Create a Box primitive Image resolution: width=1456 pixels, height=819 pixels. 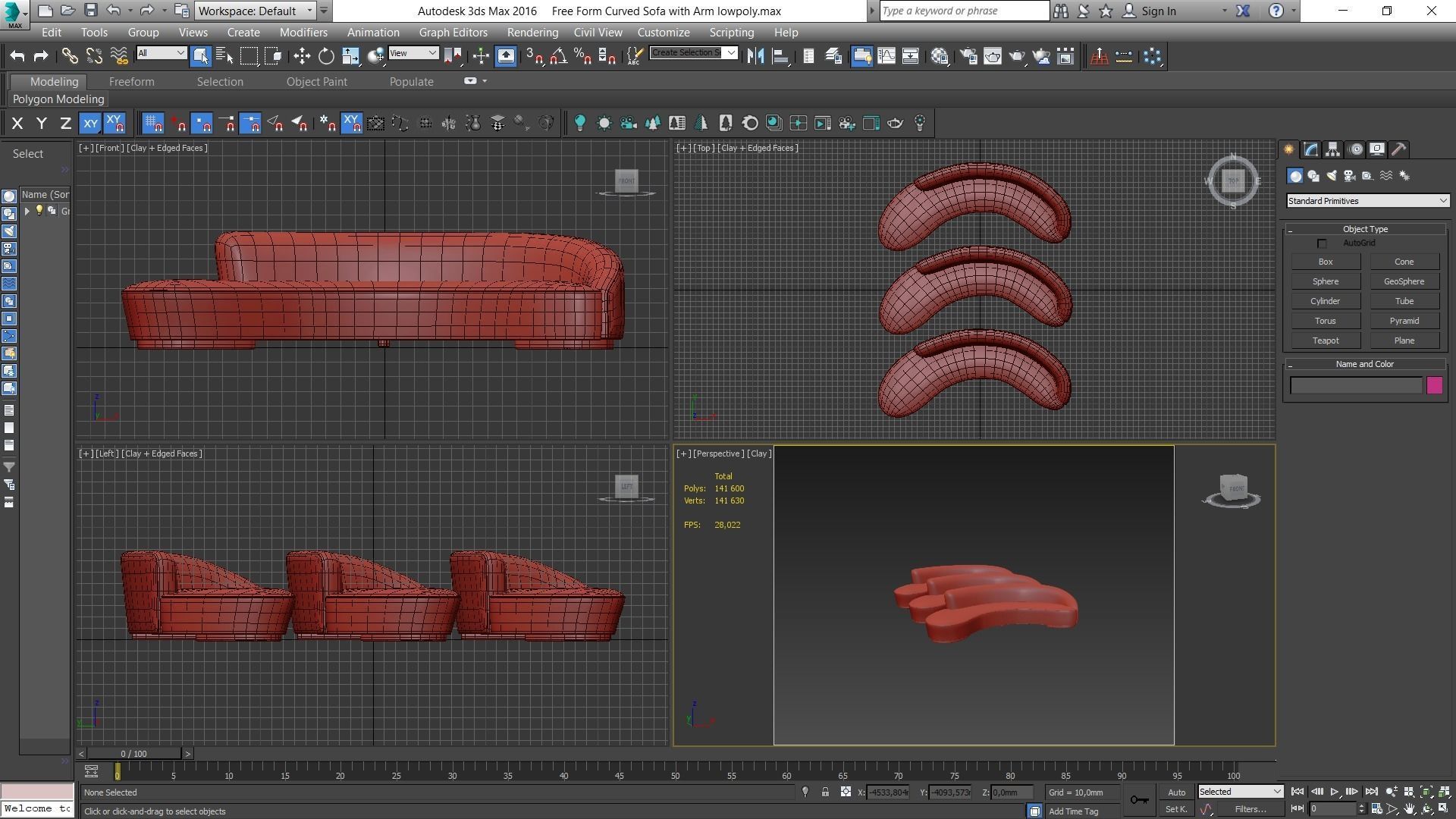(1326, 262)
